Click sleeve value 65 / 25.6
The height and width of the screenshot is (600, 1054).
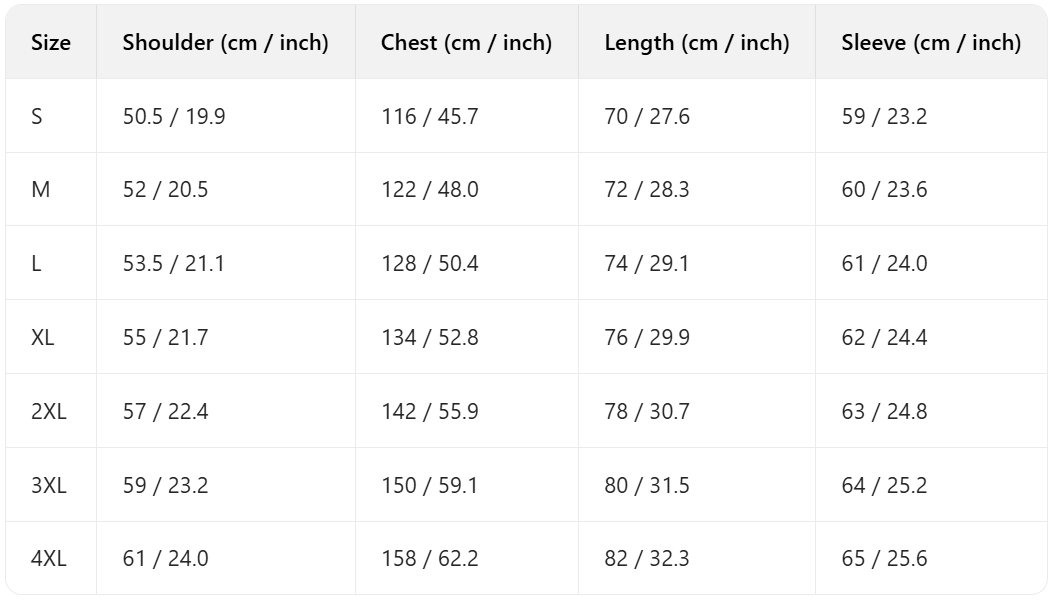coord(884,559)
